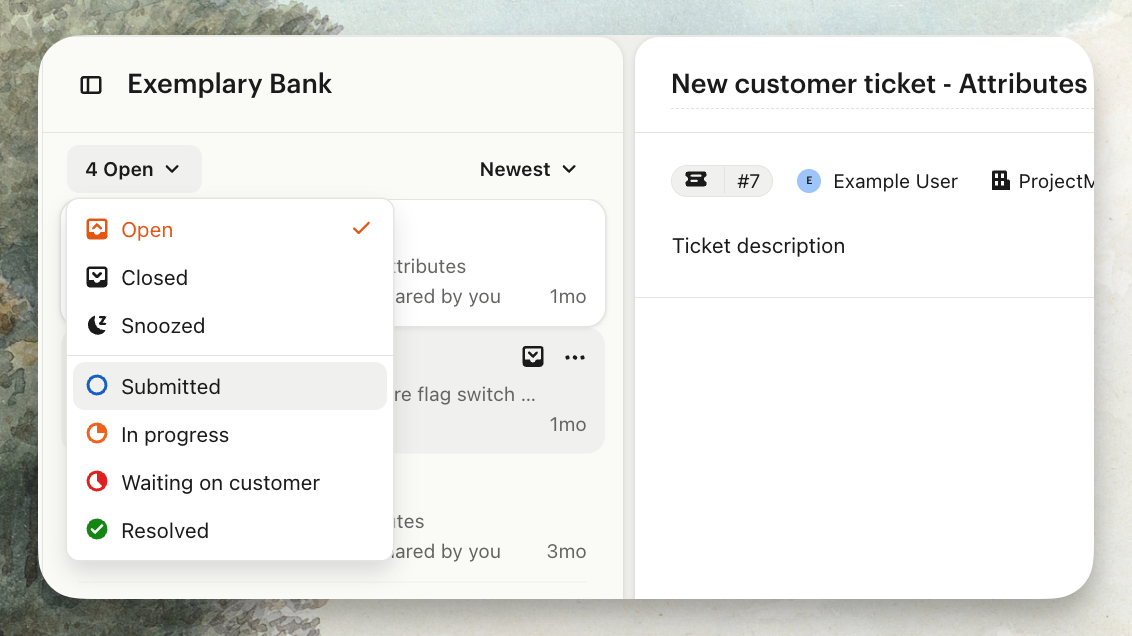
Task: Close conversation using the archive icon
Action: [533, 357]
